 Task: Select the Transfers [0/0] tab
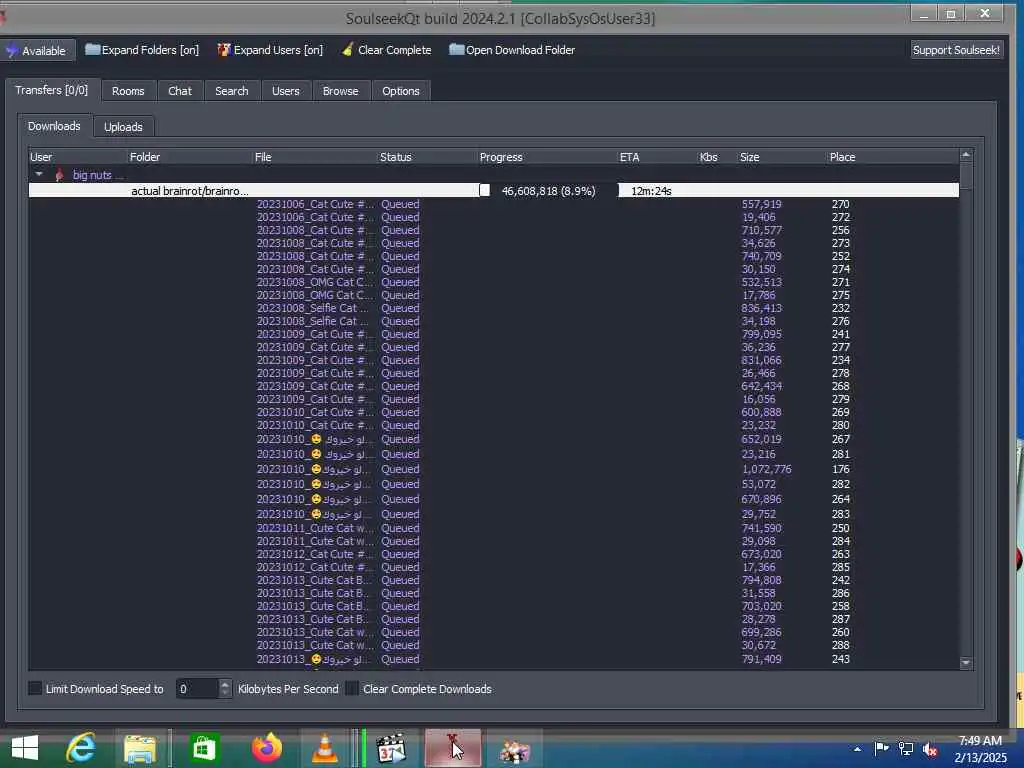pyautogui.click(x=52, y=90)
